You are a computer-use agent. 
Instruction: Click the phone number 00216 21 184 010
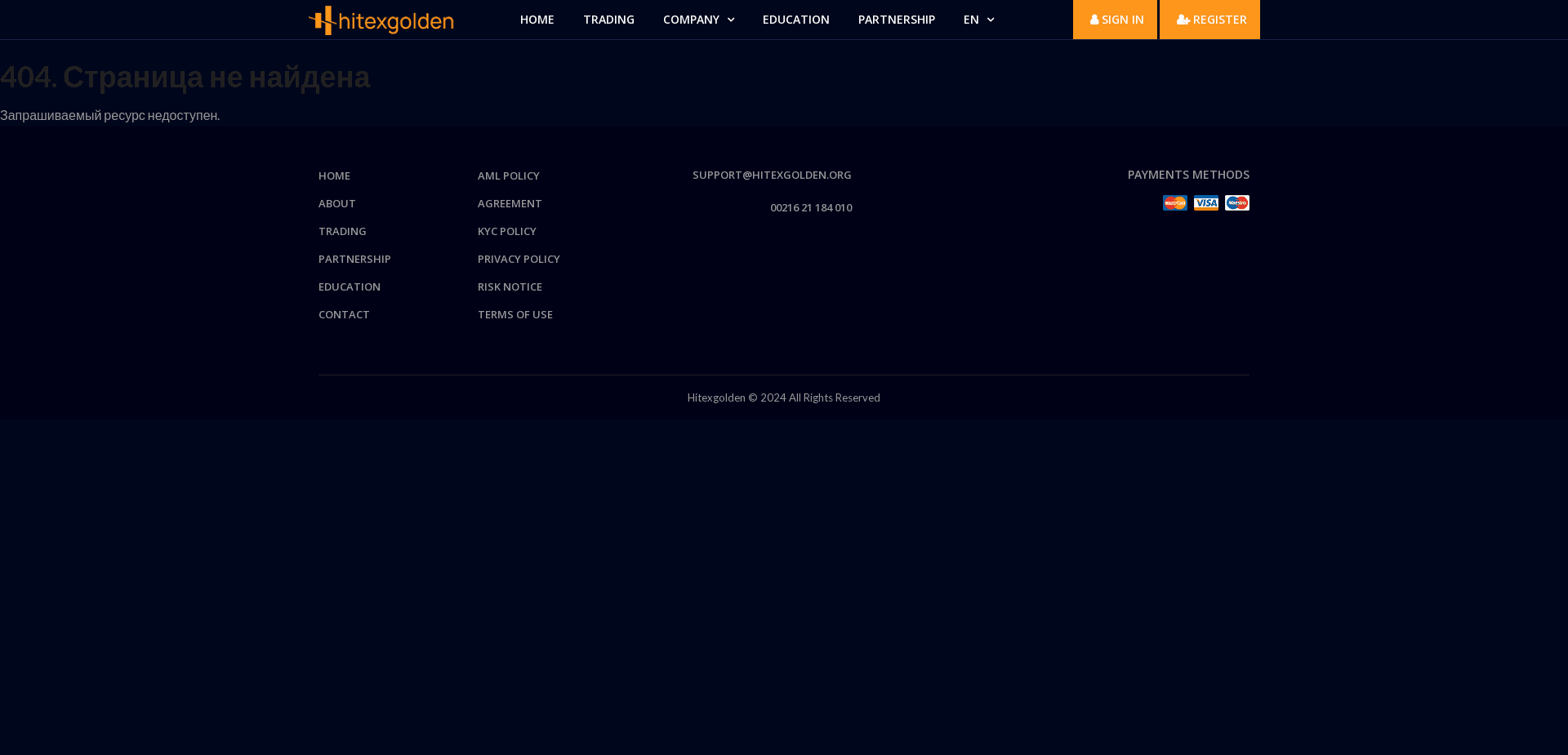pyautogui.click(x=811, y=207)
